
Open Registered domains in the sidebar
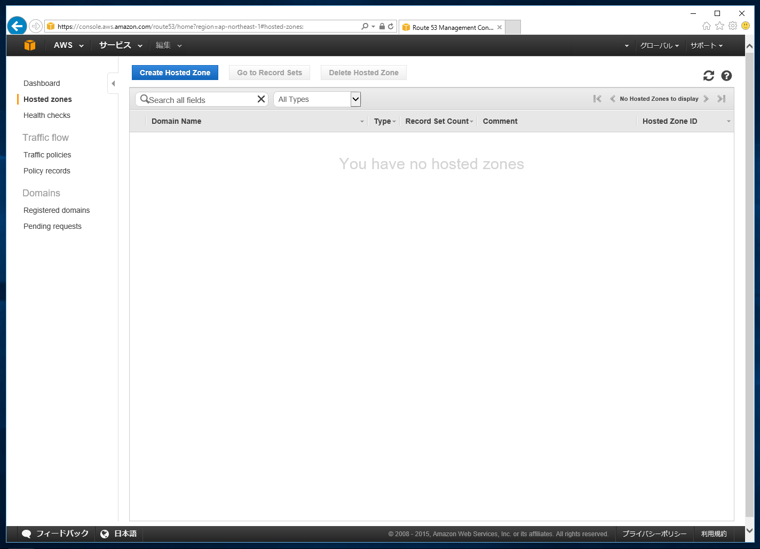(x=57, y=210)
